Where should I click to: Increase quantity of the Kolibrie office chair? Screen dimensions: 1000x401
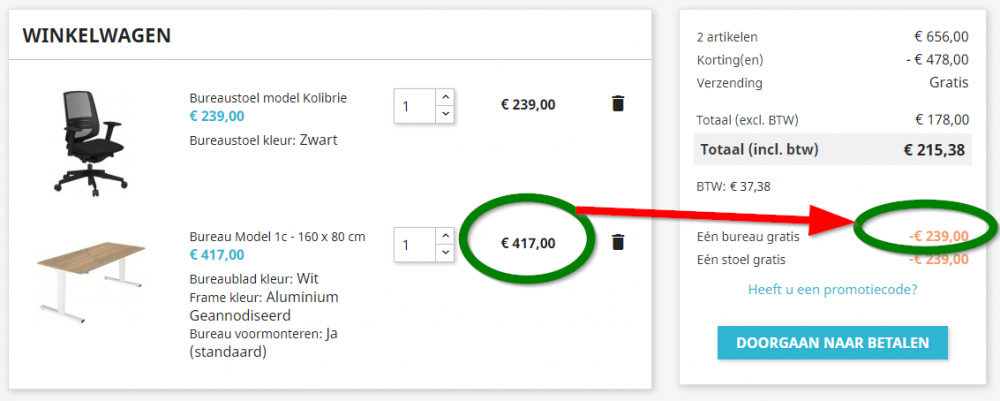click(x=446, y=97)
